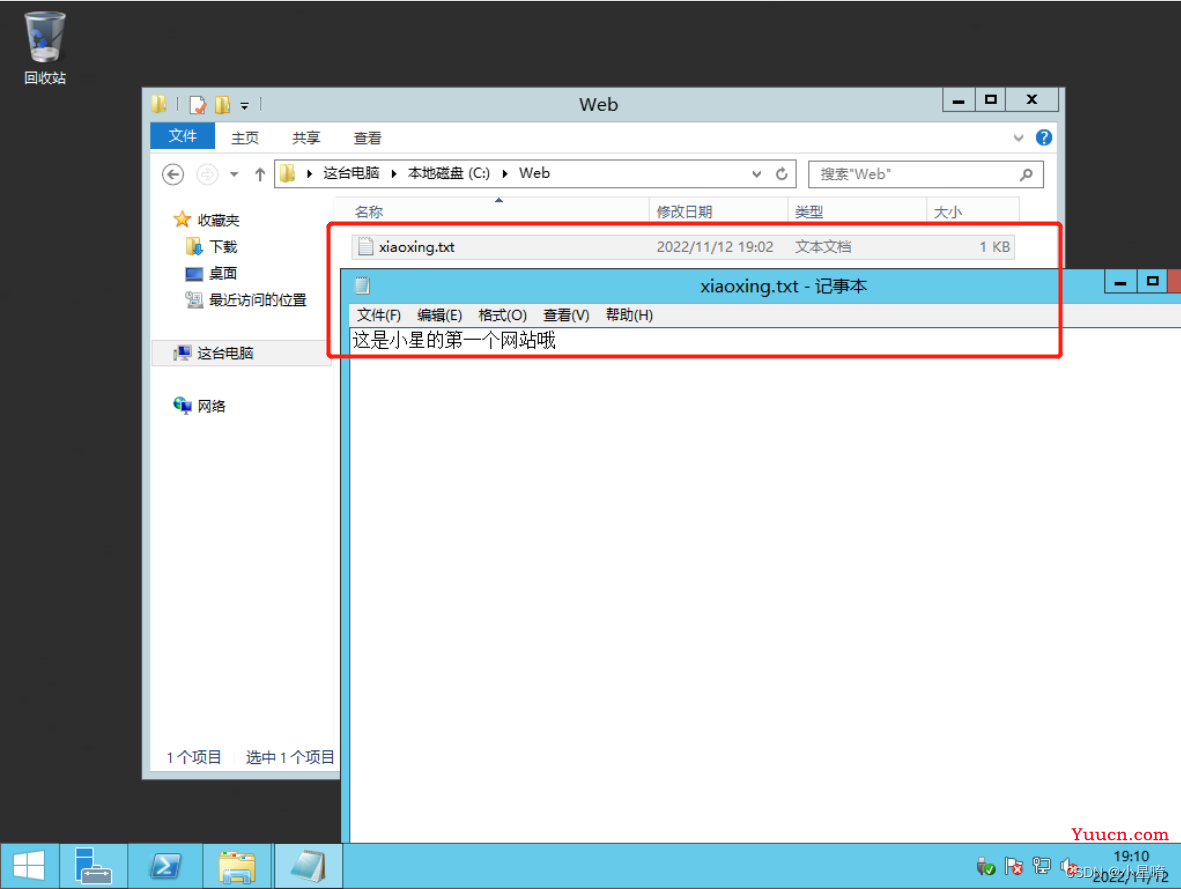The image size is (1181, 889).
Task: Open Notepad 文件(F) menu
Action: (x=378, y=315)
